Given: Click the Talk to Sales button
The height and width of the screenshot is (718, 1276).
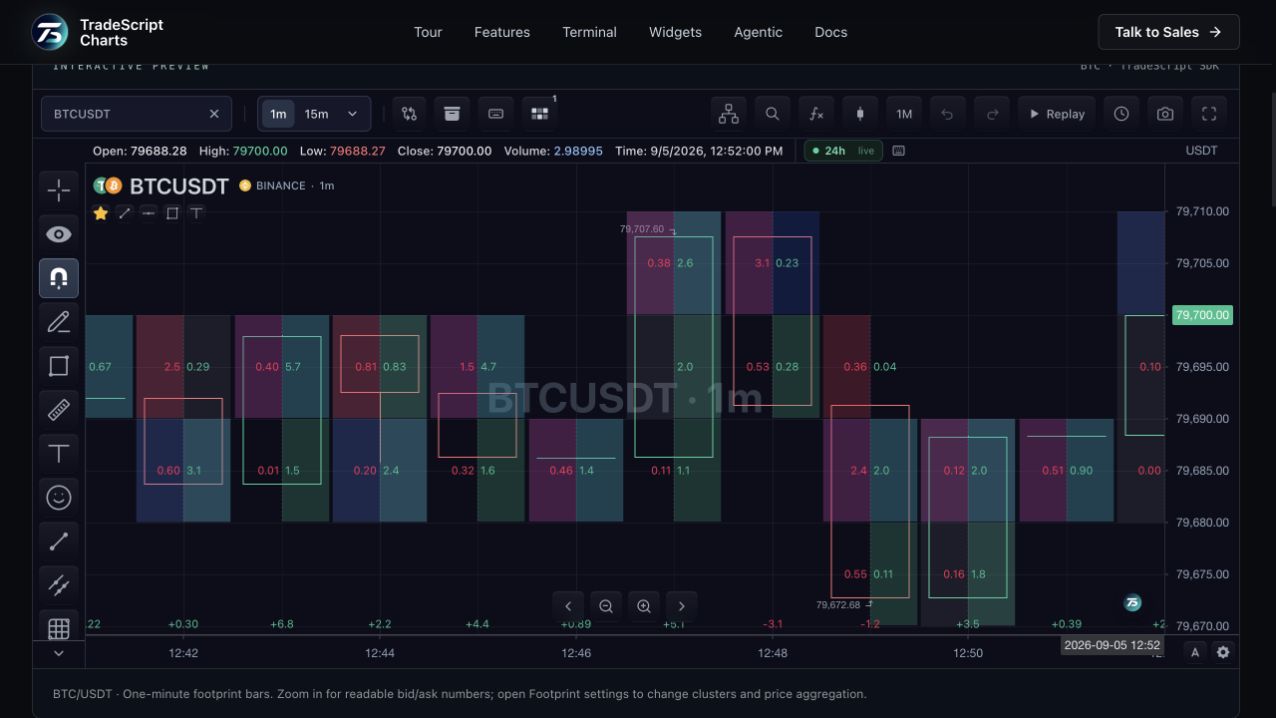Looking at the screenshot, I should (x=1169, y=32).
